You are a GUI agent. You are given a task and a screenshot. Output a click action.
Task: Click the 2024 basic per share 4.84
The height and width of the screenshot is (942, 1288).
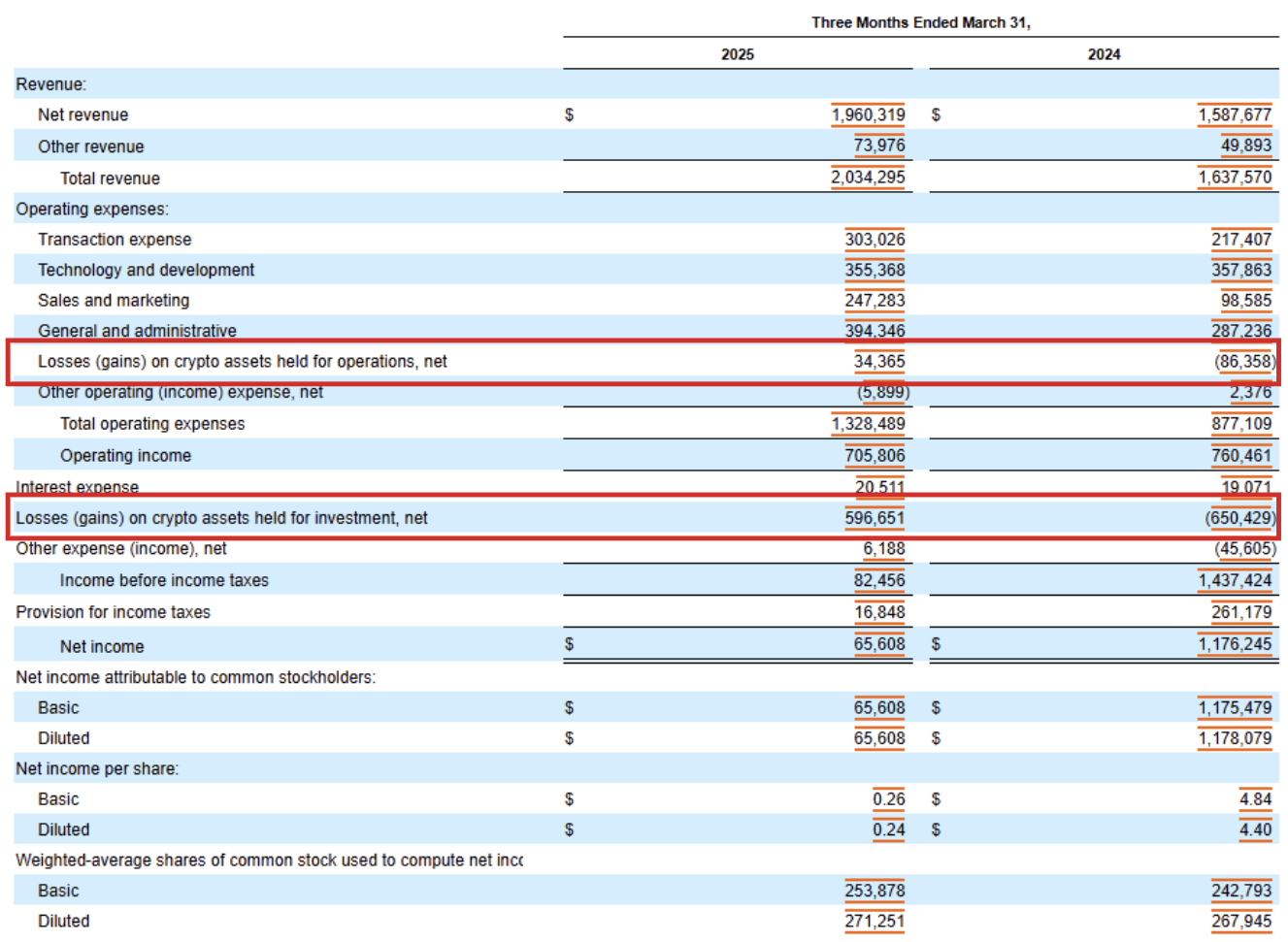click(1255, 798)
